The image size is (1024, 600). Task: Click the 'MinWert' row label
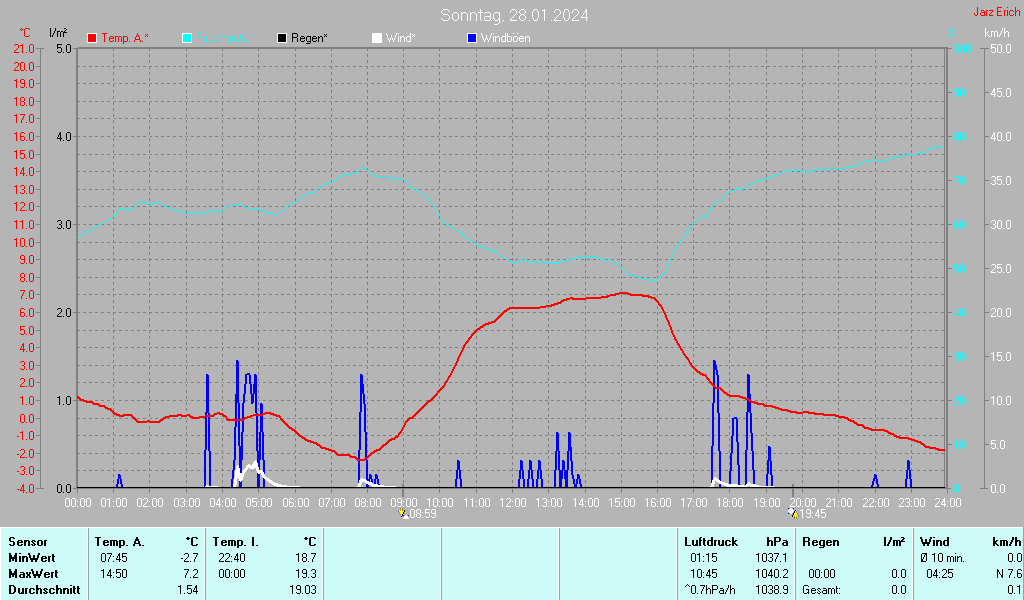[32, 558]
